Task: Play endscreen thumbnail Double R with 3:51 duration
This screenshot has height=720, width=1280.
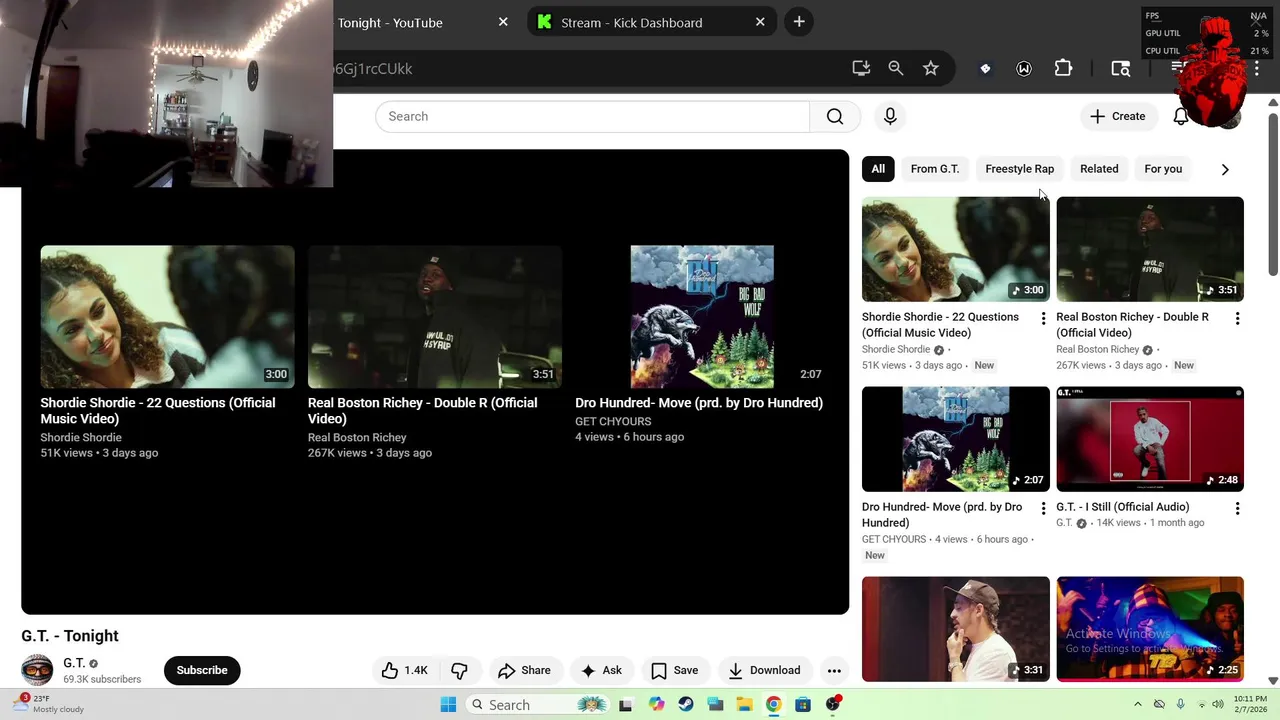Action: click(x=434, y=317)
